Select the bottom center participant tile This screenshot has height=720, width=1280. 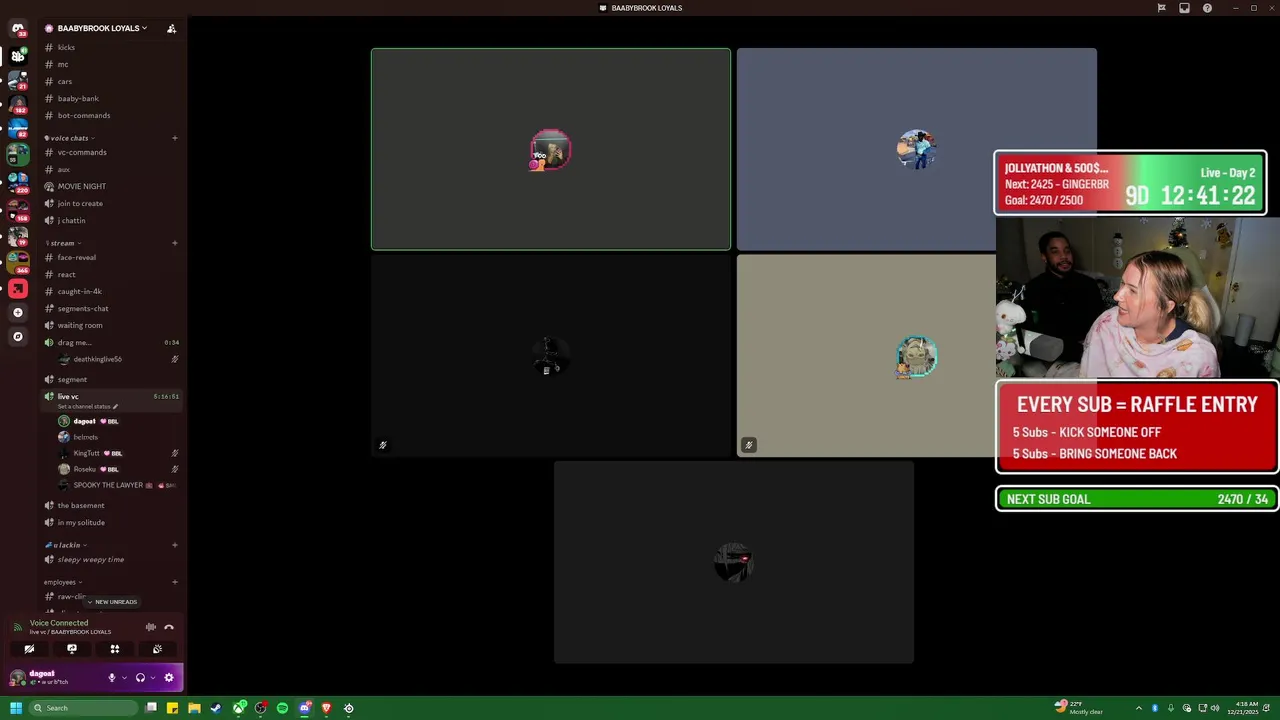click(x=734, y=562)
